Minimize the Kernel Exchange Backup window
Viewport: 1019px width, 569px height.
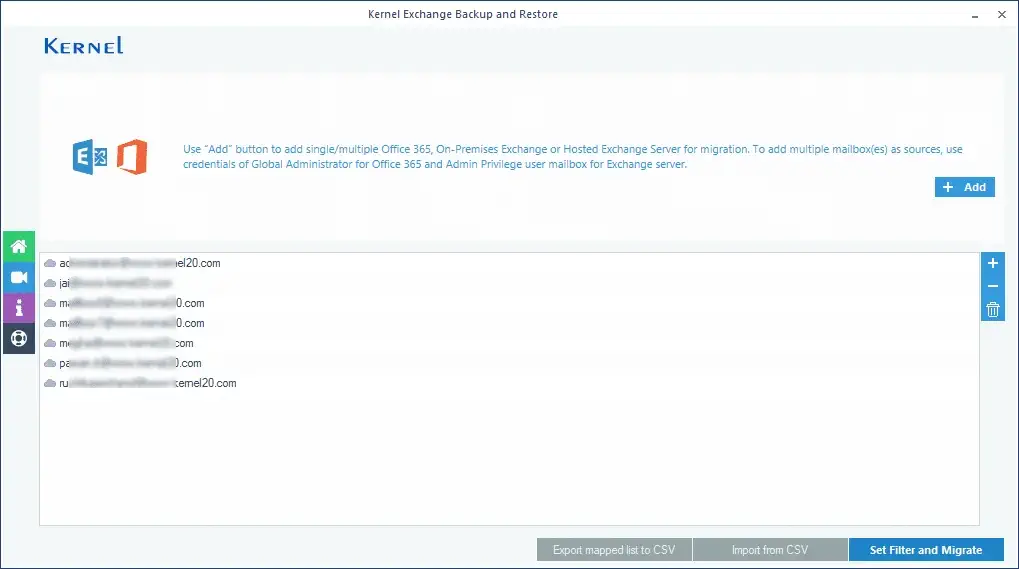point(975,14)
